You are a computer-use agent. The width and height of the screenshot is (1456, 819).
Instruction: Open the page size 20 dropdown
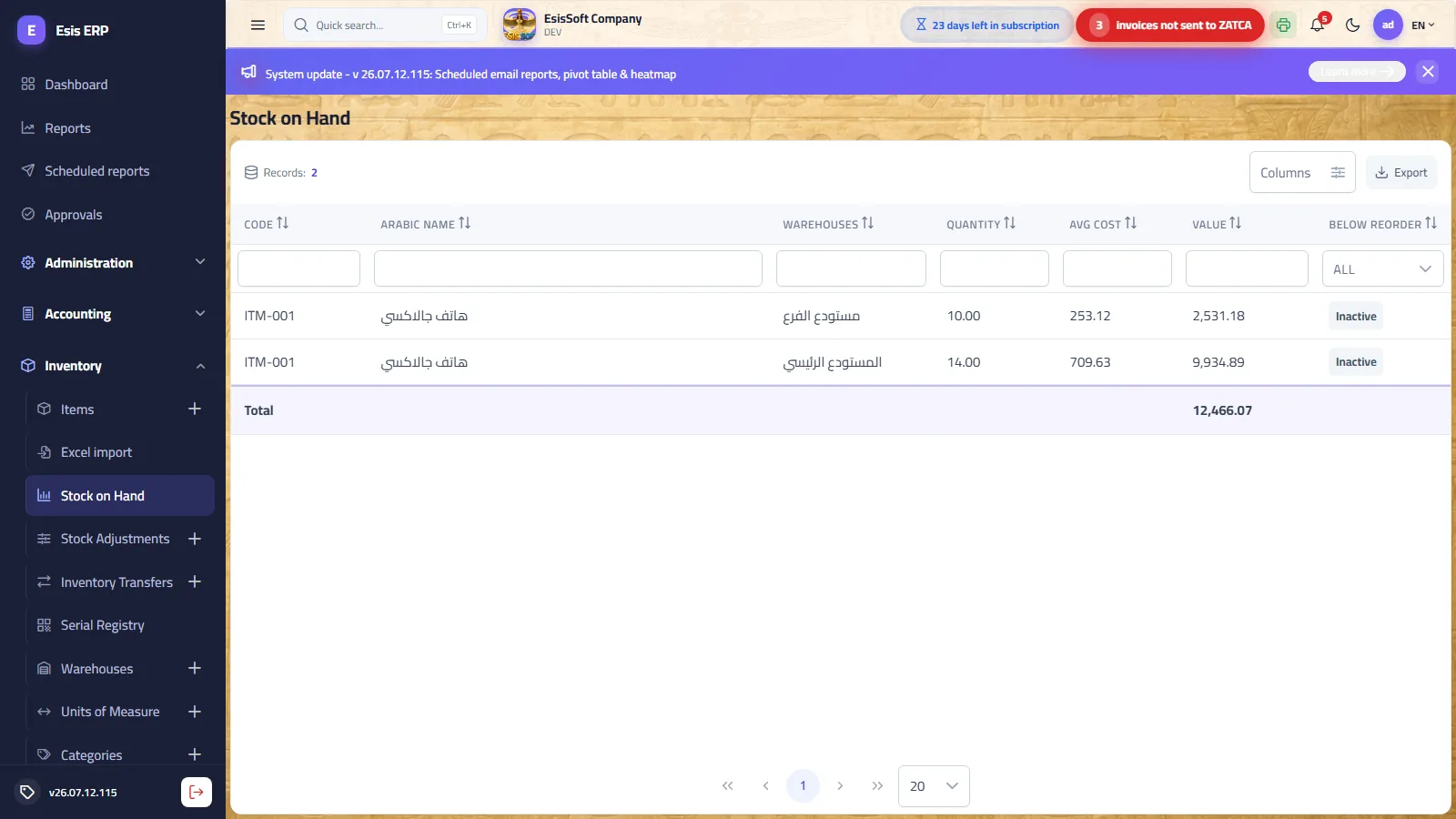(934, 786)
